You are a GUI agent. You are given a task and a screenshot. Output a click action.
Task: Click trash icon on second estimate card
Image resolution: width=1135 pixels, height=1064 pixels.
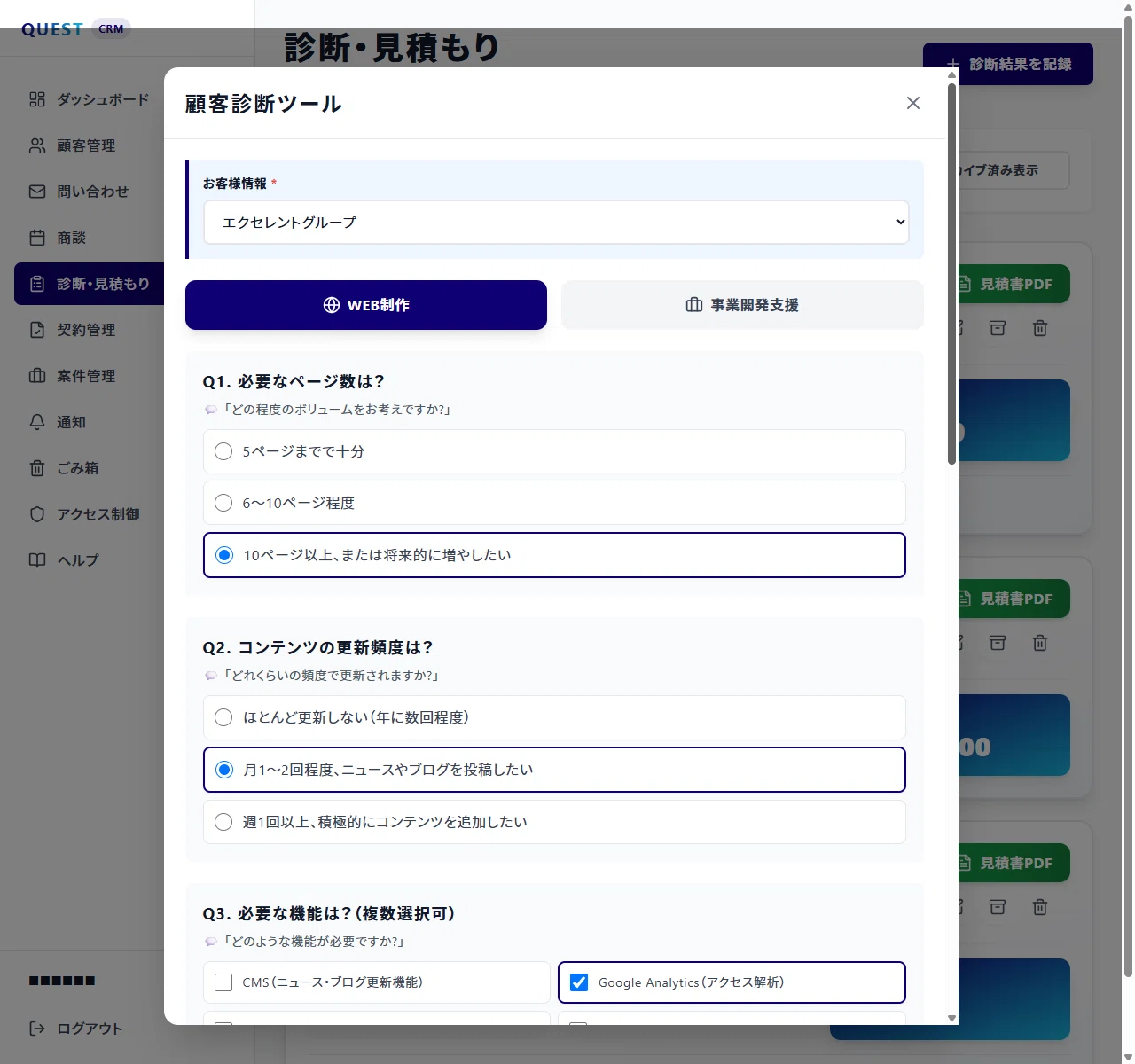pos(1040,643)
